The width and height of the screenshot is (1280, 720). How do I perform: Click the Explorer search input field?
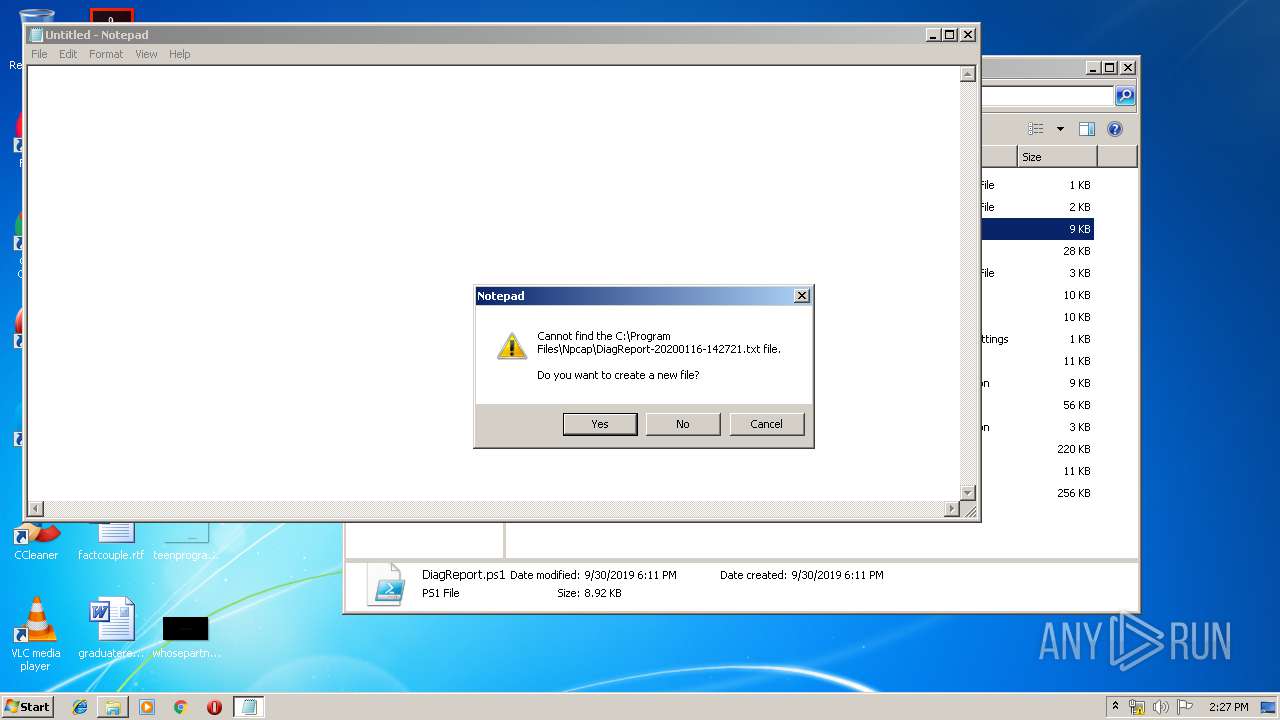1047,96
